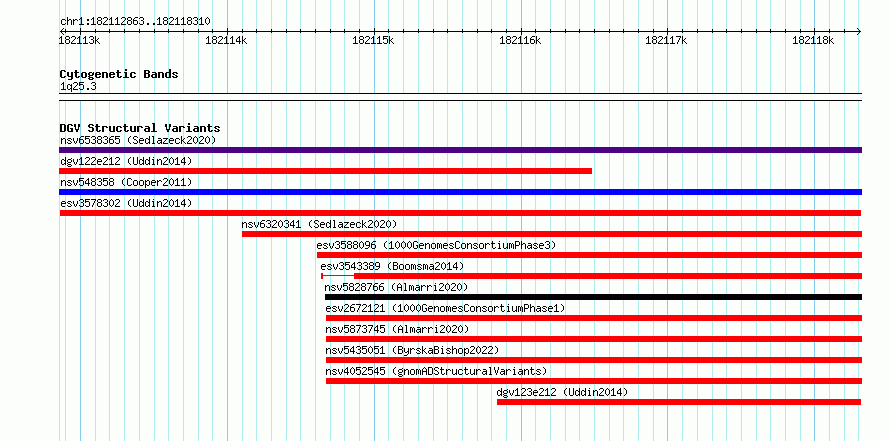Click the 182117k ruler tick label

pos(666,41)
